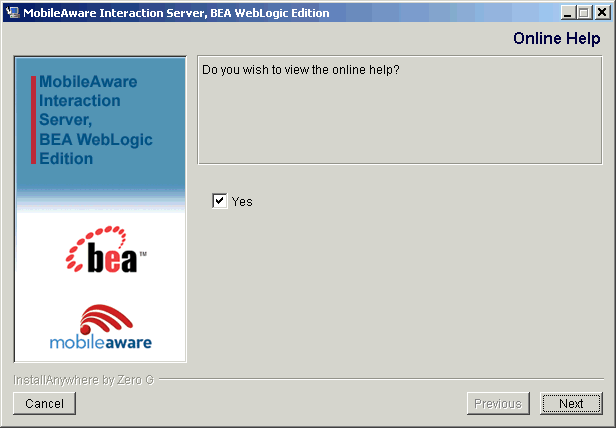Click the Cancel button
This screenshot has width=616, height=428.
44,403
